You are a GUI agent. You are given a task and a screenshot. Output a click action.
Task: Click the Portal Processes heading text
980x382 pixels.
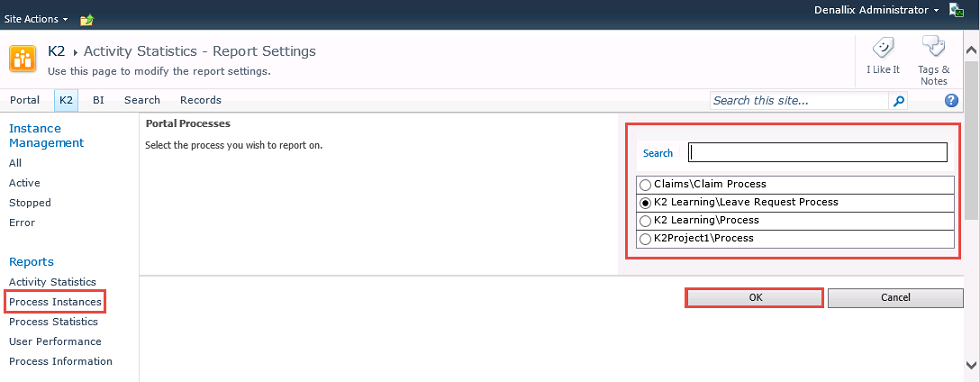tap(188, 124)
